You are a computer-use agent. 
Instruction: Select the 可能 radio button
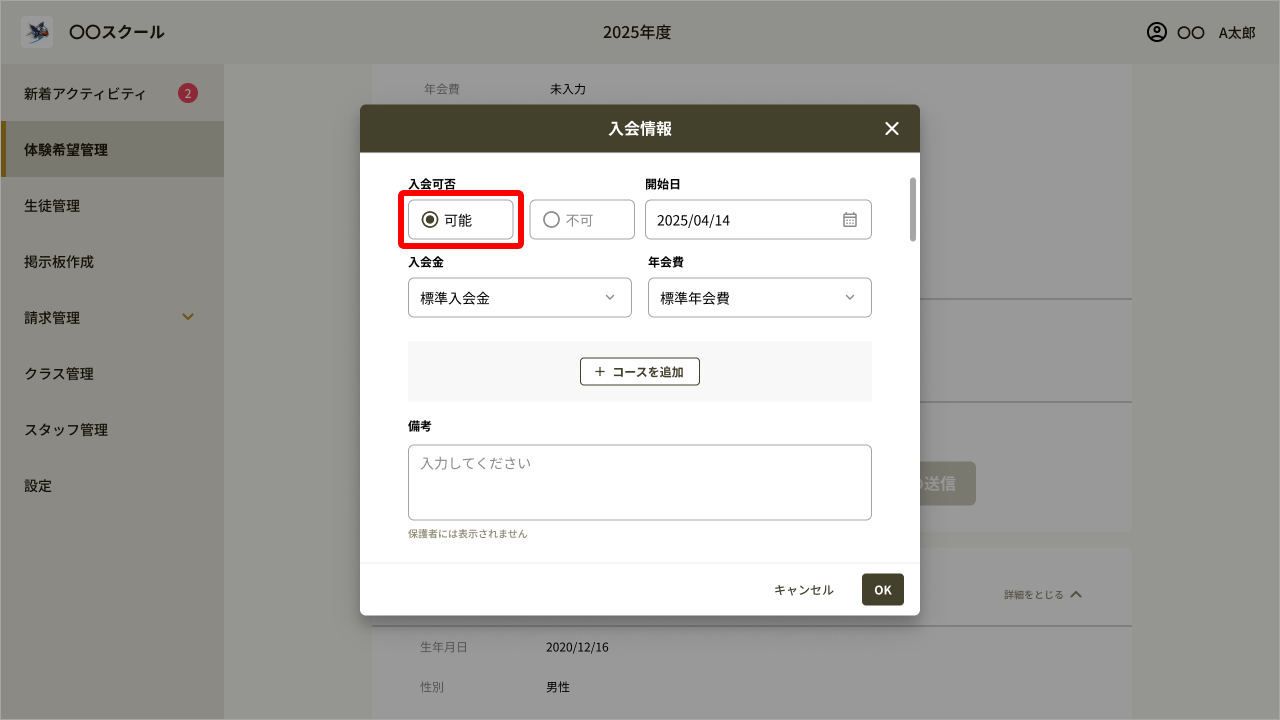[x=431, y=219]
